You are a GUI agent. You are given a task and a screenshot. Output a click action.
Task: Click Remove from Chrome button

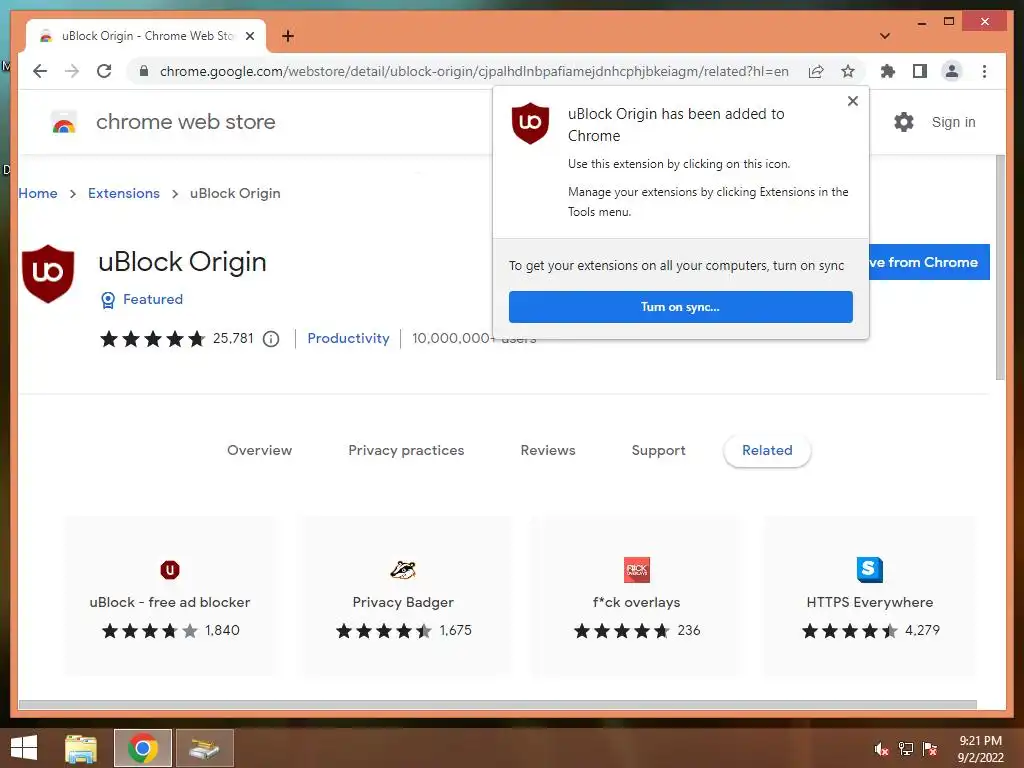[x=929, y=262]
